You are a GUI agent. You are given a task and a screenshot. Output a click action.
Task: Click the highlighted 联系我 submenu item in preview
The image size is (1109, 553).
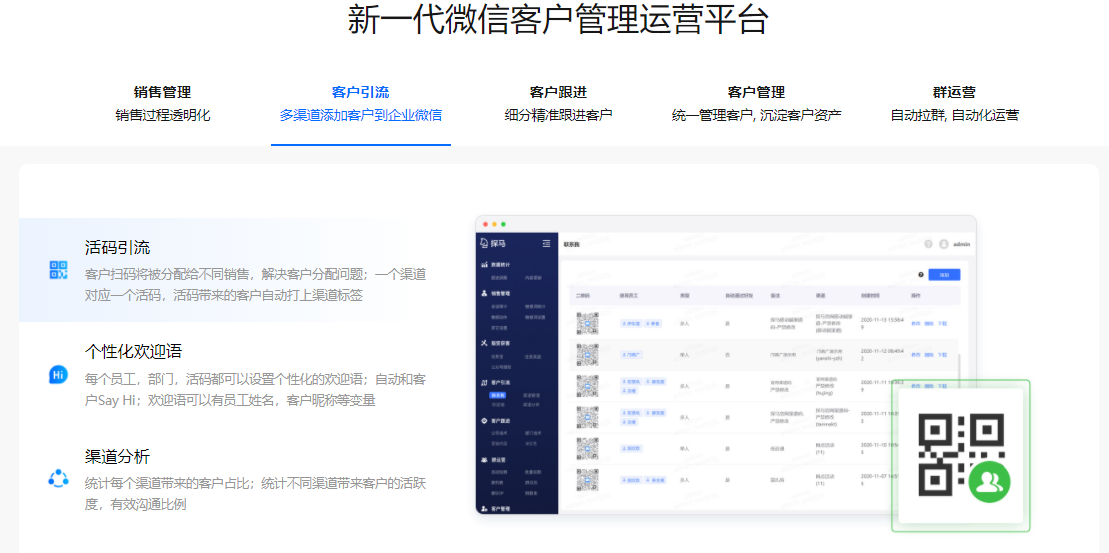tap(499, 395)
